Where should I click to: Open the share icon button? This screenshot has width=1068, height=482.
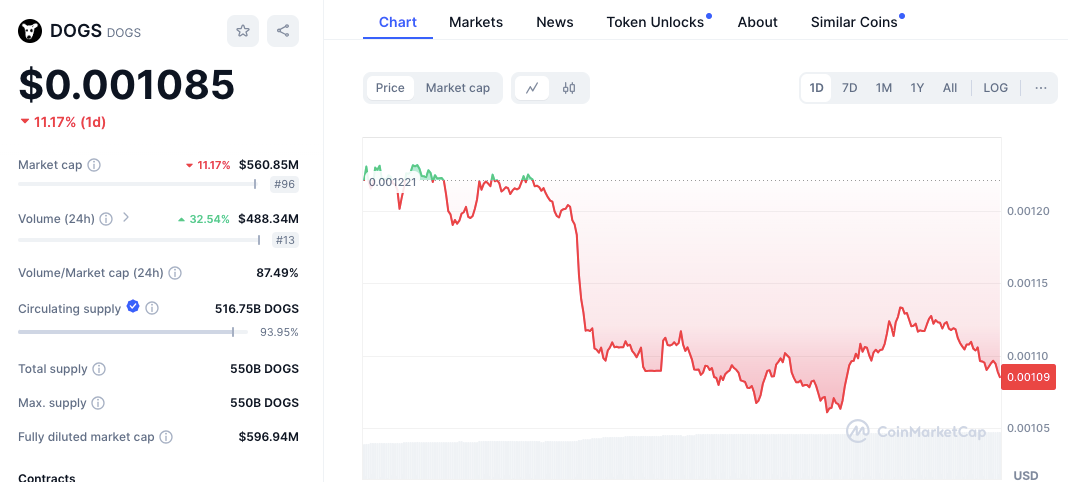coord(283,31)
